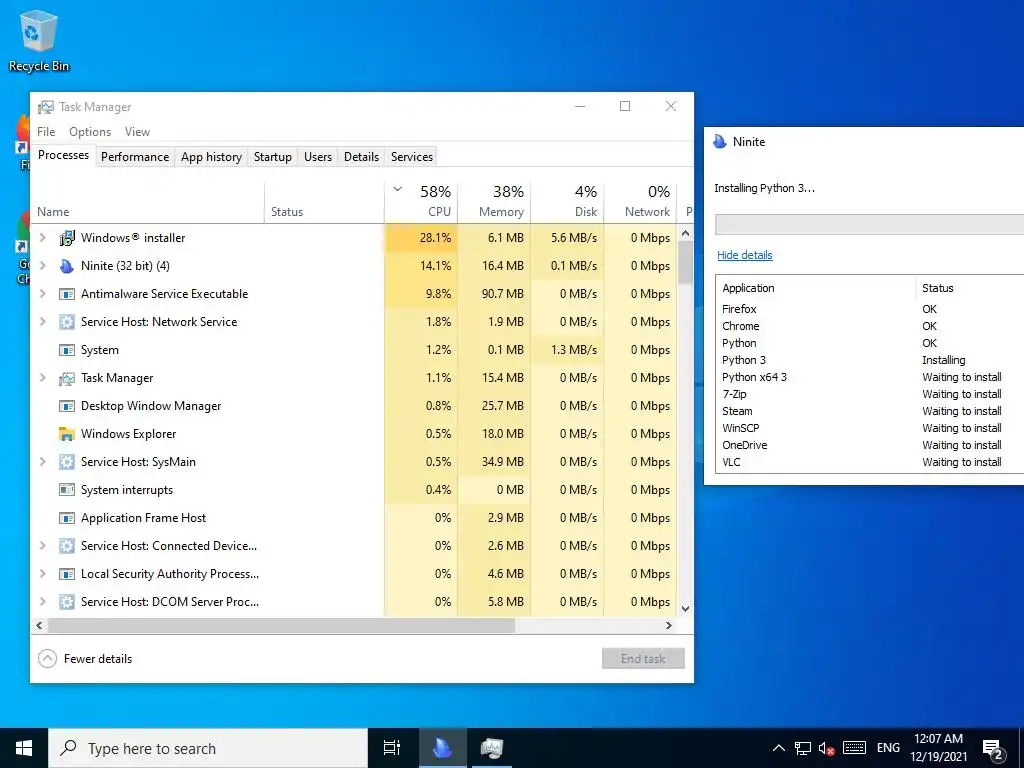
Task: Open the Recycle Bin desktop icon
Action: (39, 39)
